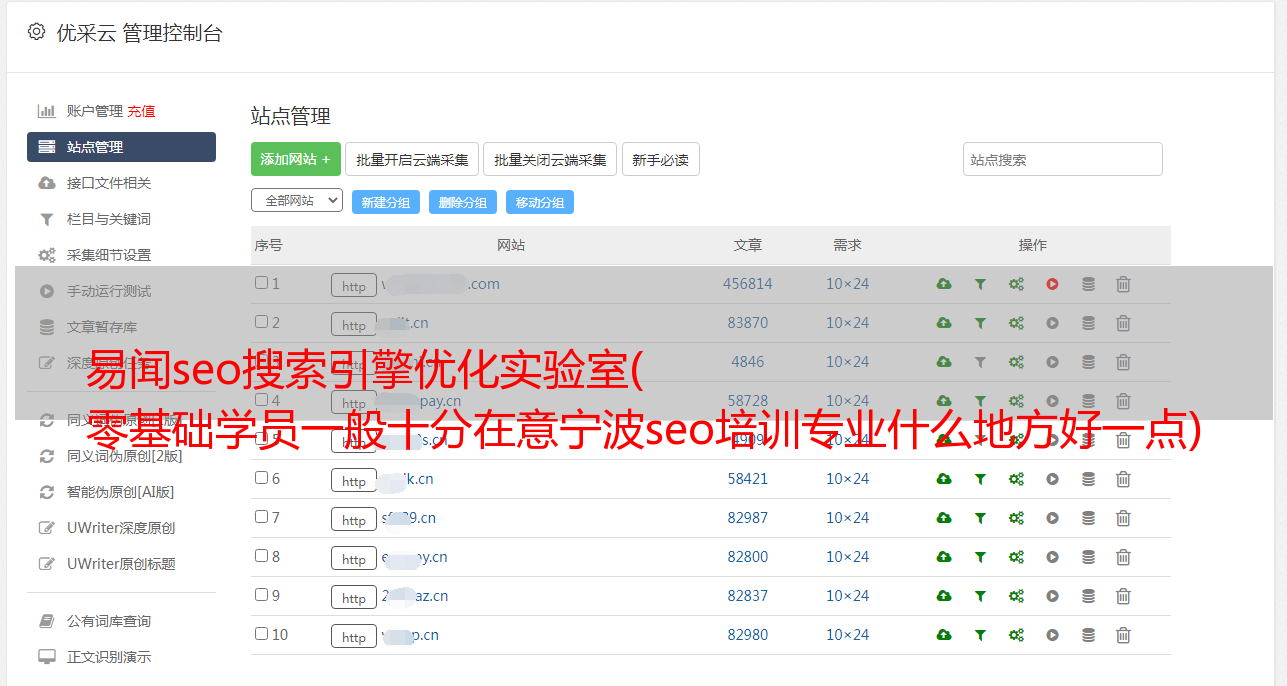
Task: Click the 站点搜索 search field
Action: [x=1062, y=160]
